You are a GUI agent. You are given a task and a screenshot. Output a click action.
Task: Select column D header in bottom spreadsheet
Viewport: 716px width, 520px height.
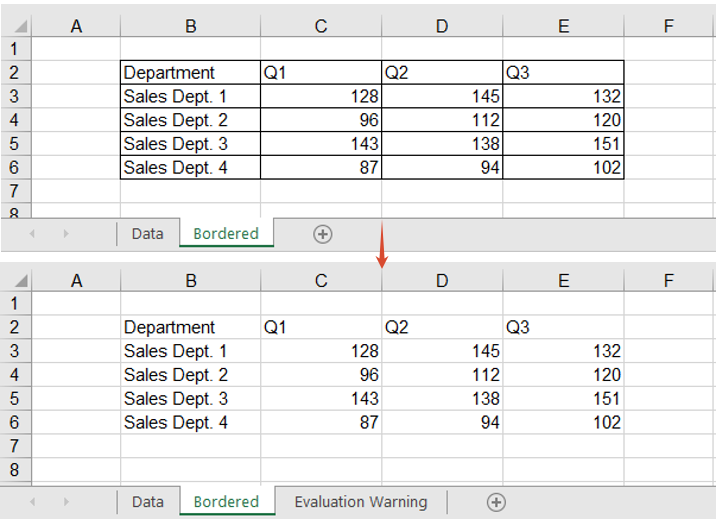click(442, 280)
